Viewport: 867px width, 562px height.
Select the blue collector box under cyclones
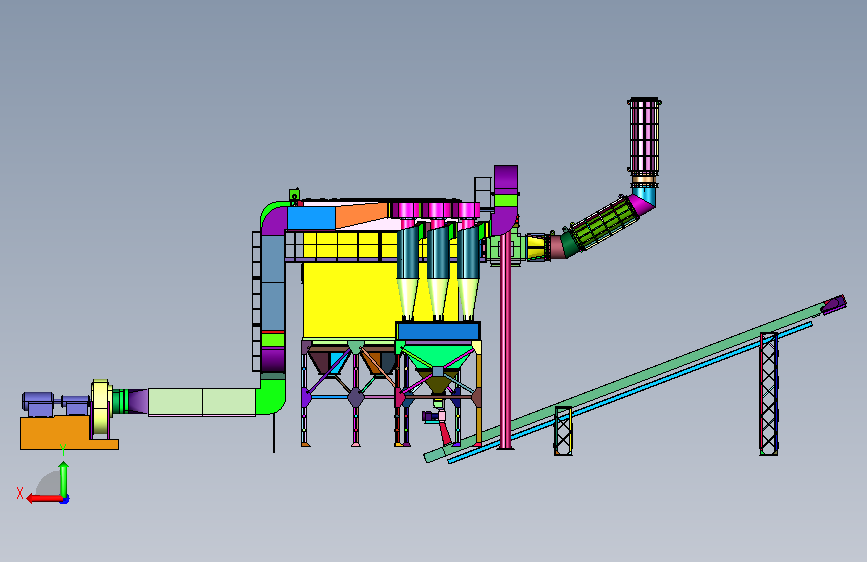[438, 331]
